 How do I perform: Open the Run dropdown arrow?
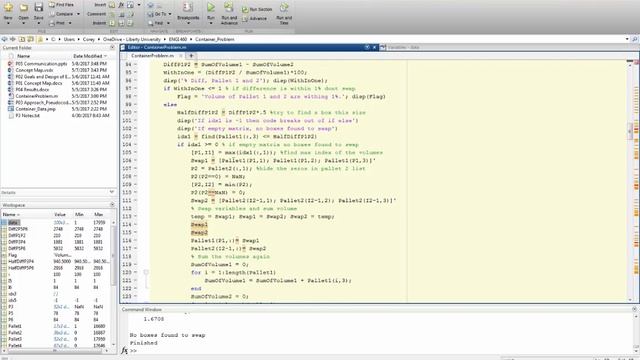[x=211, y=23]
